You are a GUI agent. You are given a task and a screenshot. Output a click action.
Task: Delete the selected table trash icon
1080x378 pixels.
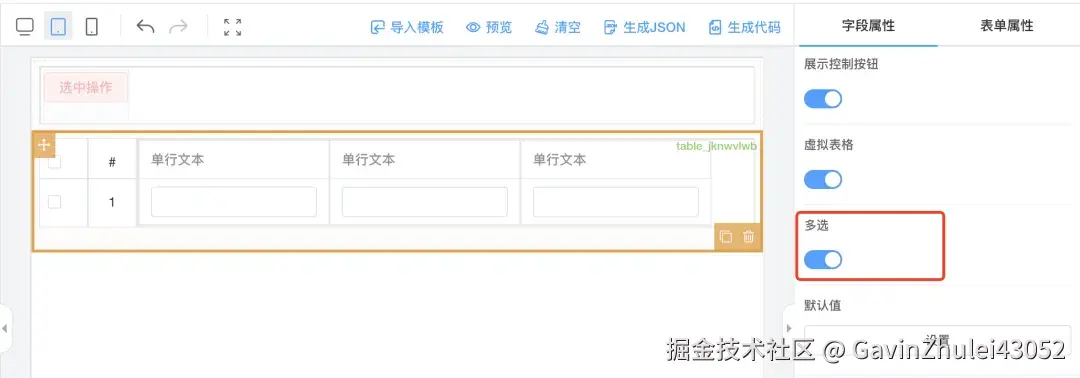[x=749, y=237]
